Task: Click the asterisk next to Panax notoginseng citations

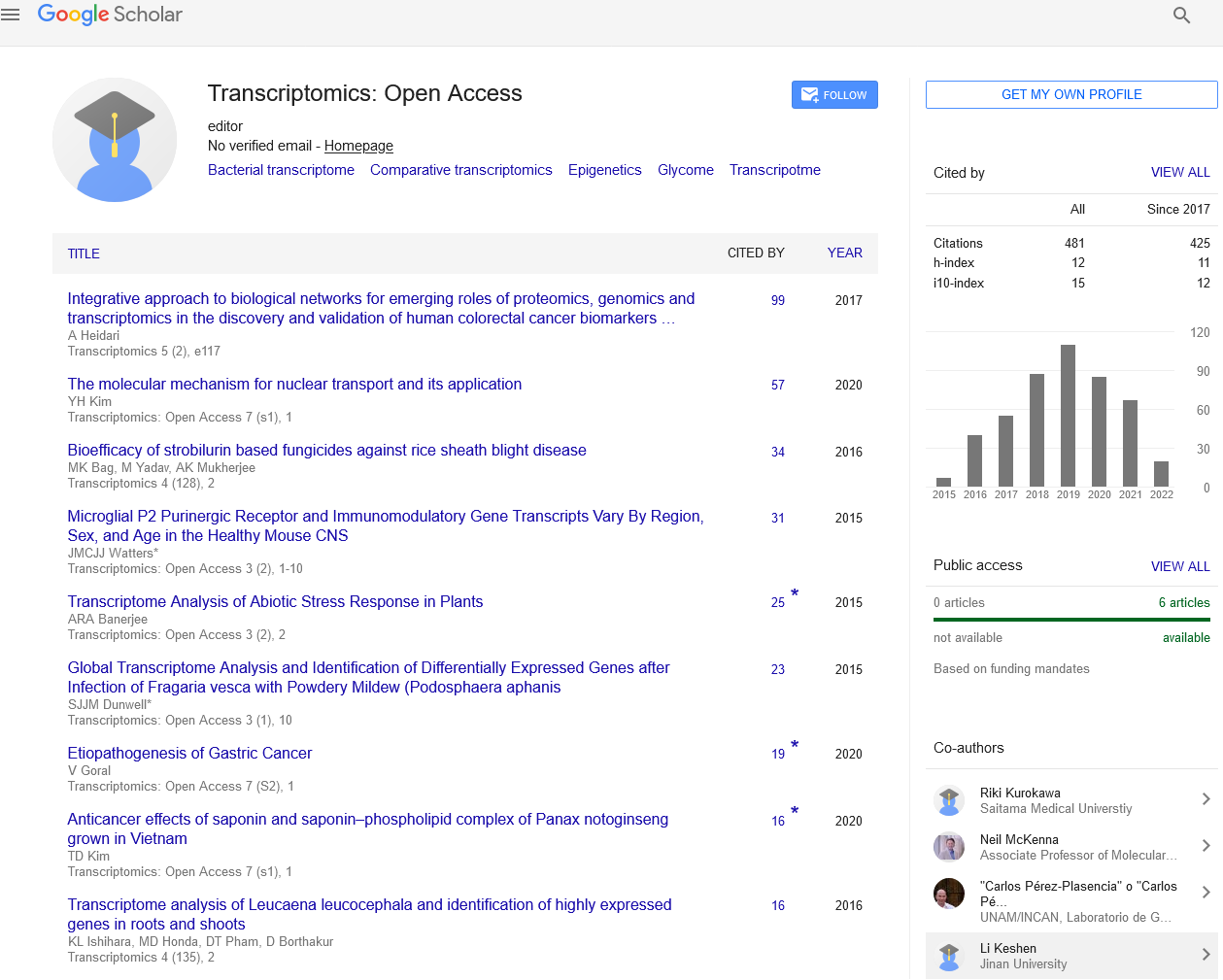Action: pyautogui.click(x=795, y=811)
